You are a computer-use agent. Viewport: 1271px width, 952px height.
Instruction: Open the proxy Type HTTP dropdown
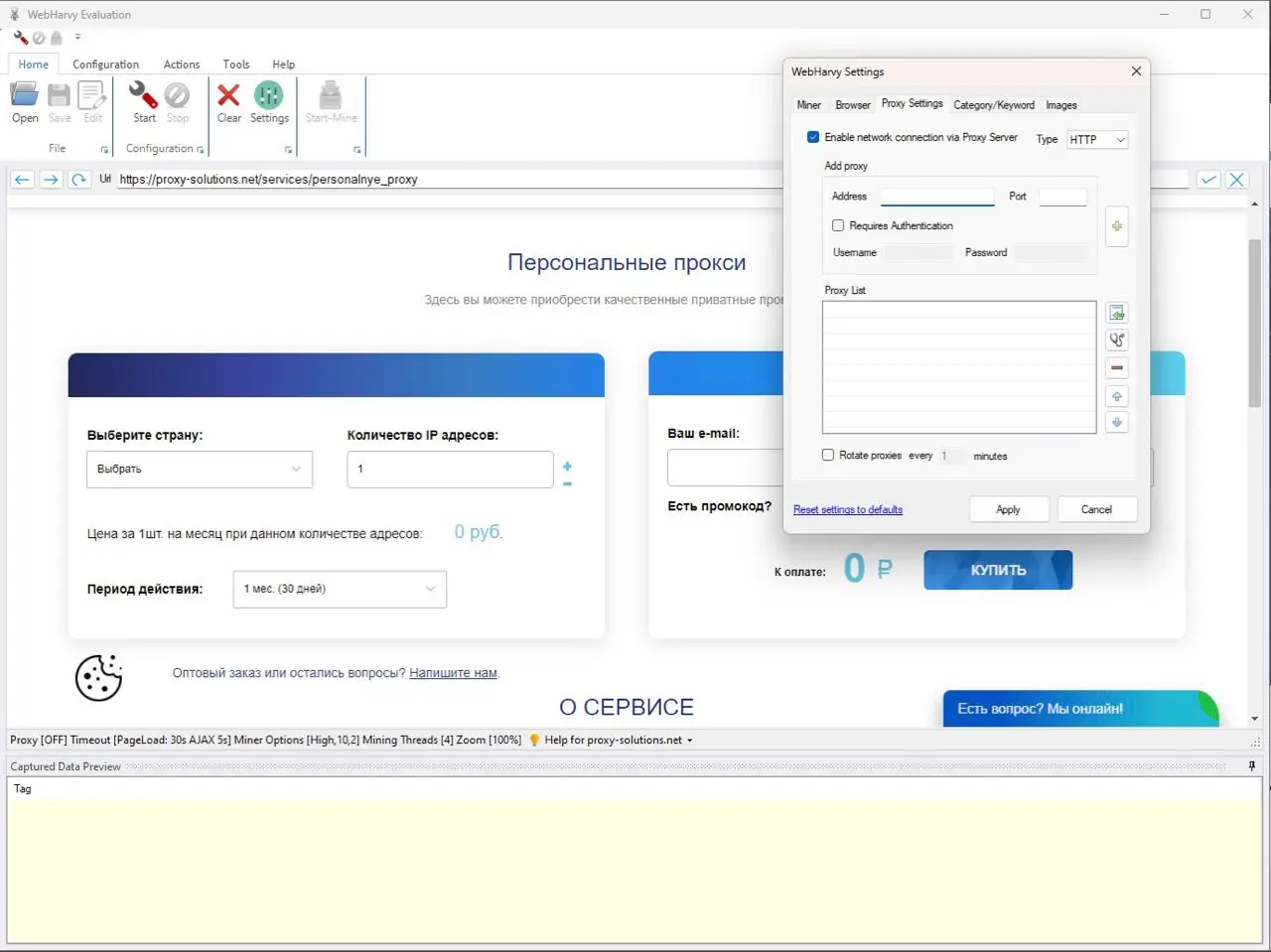click(x=1097, y=140)
